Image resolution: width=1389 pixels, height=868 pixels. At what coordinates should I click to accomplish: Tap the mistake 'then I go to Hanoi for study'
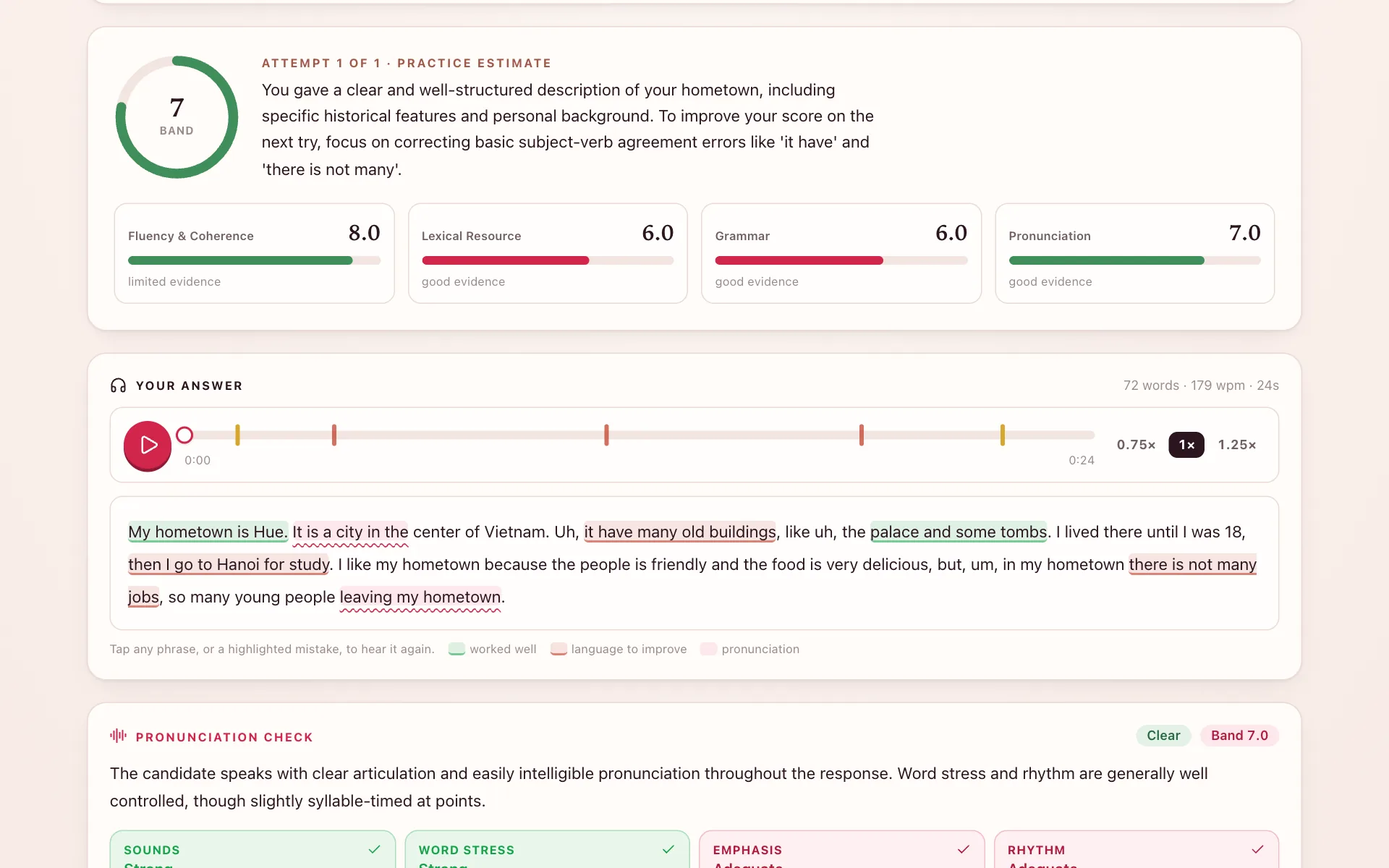coord(229,565)
